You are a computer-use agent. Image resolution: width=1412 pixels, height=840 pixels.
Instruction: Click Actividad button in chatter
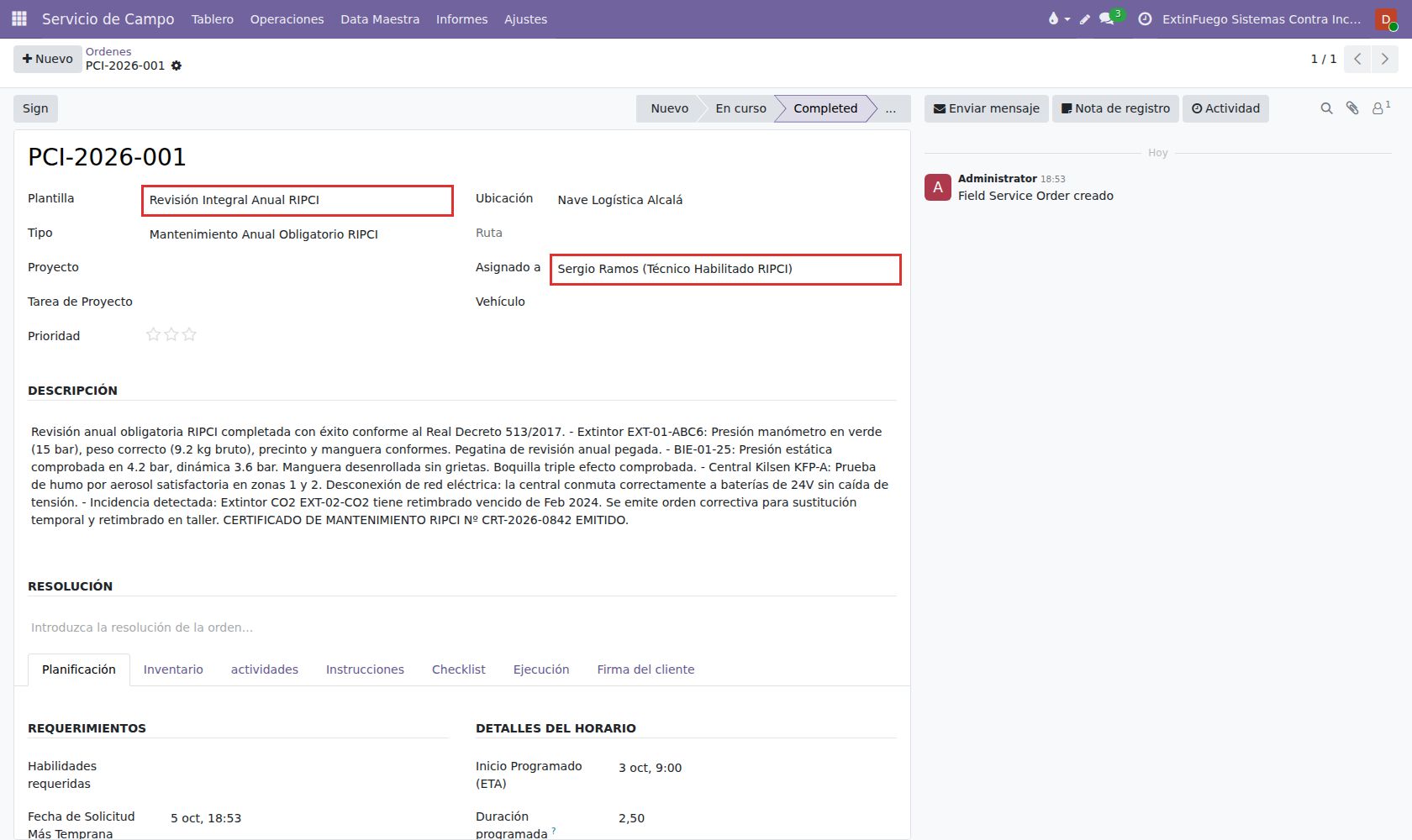(x=1225, y=108)
